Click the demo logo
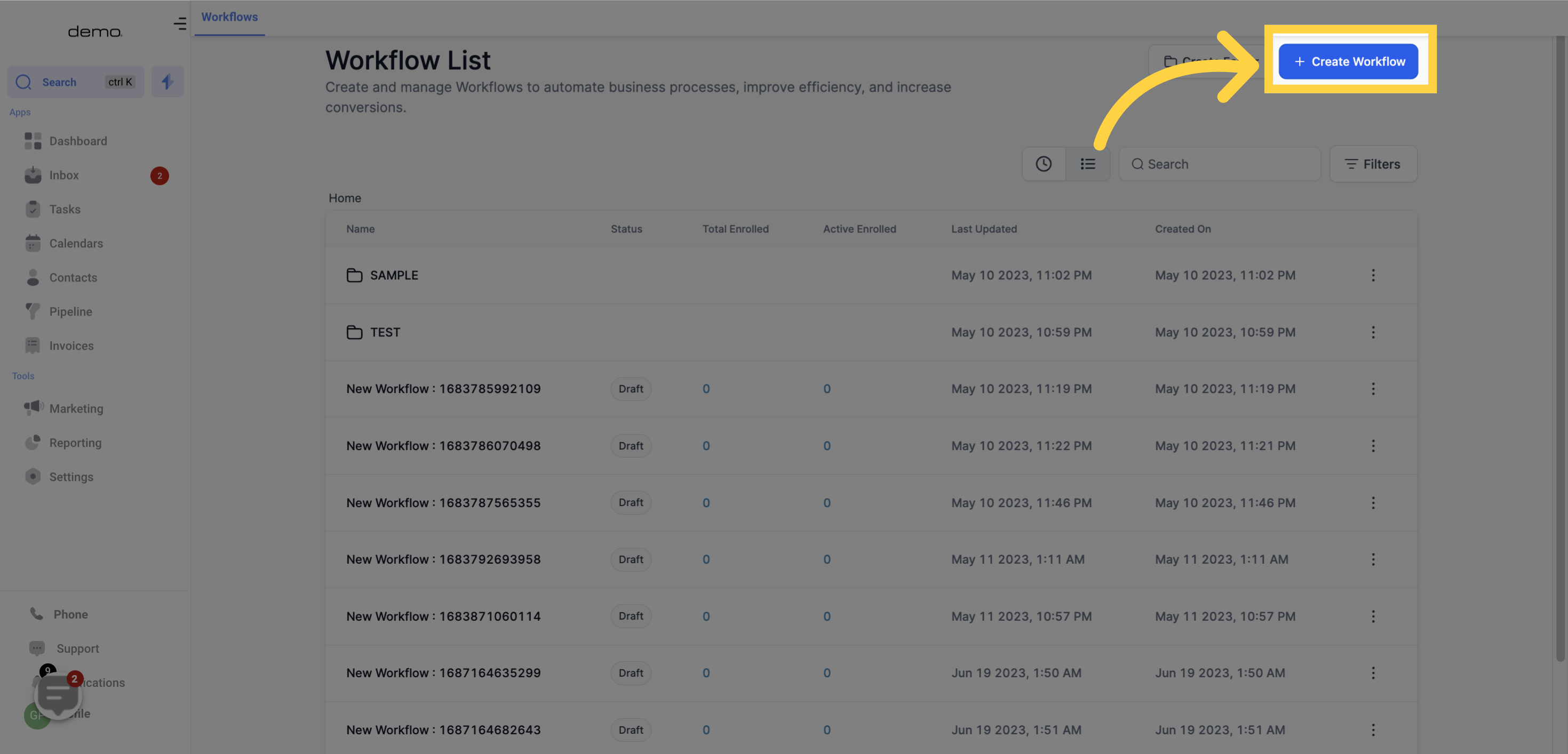The height and width of the screenshot is (754, 1568). [x=95, y=31]
